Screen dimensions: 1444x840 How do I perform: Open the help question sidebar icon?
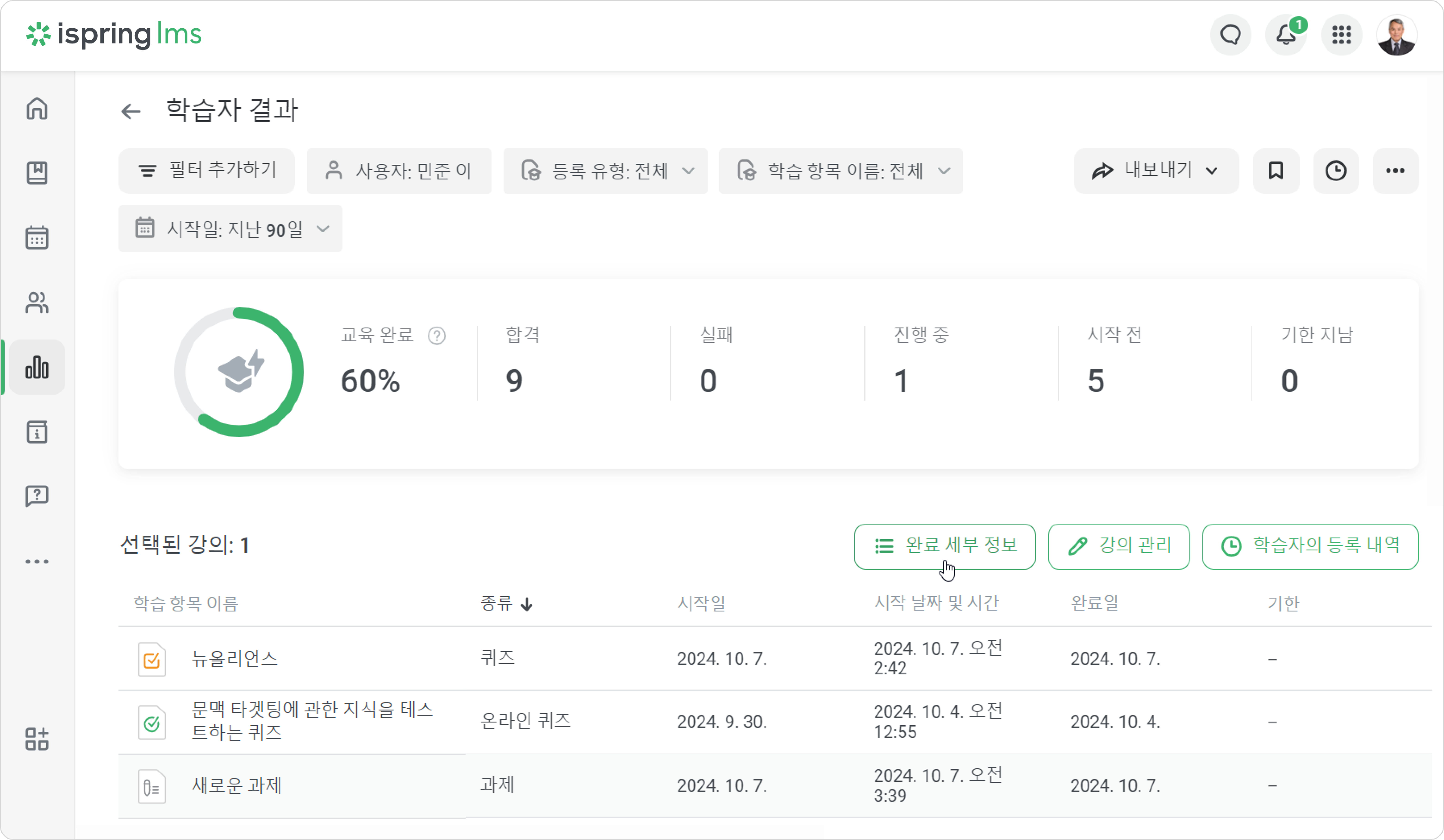(37, 496)
